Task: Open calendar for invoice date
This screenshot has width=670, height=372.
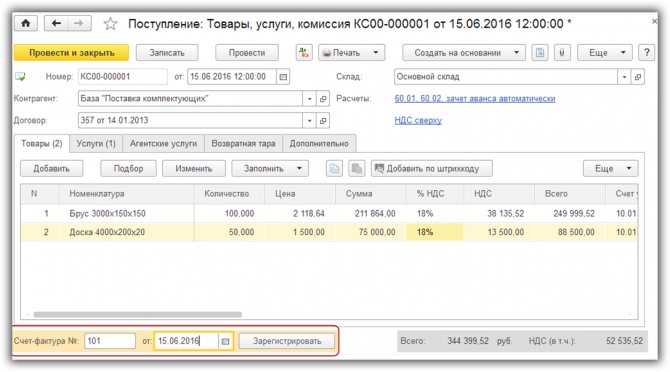Action: pyautogui.click(x=225, y=341)
